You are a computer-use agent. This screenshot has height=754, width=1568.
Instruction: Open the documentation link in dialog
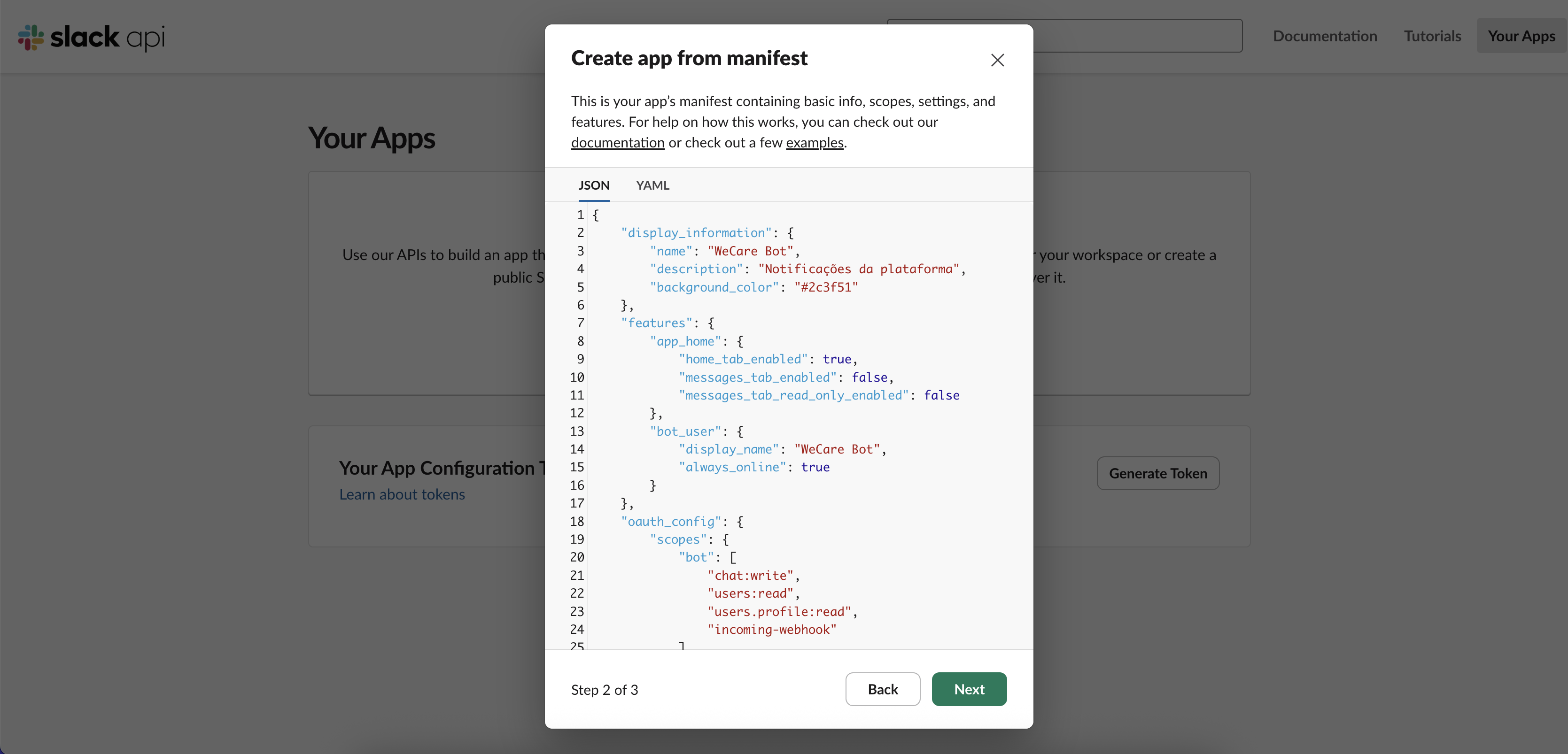point(617,142)
